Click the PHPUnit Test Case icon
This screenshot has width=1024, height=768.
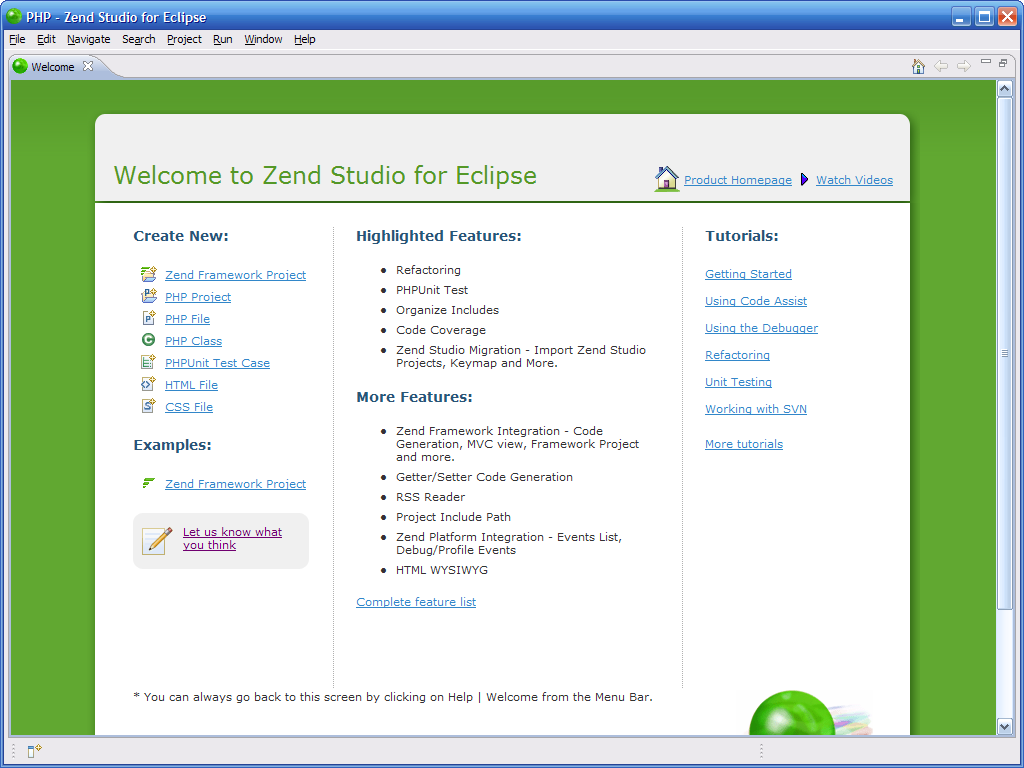click(148, 362)
